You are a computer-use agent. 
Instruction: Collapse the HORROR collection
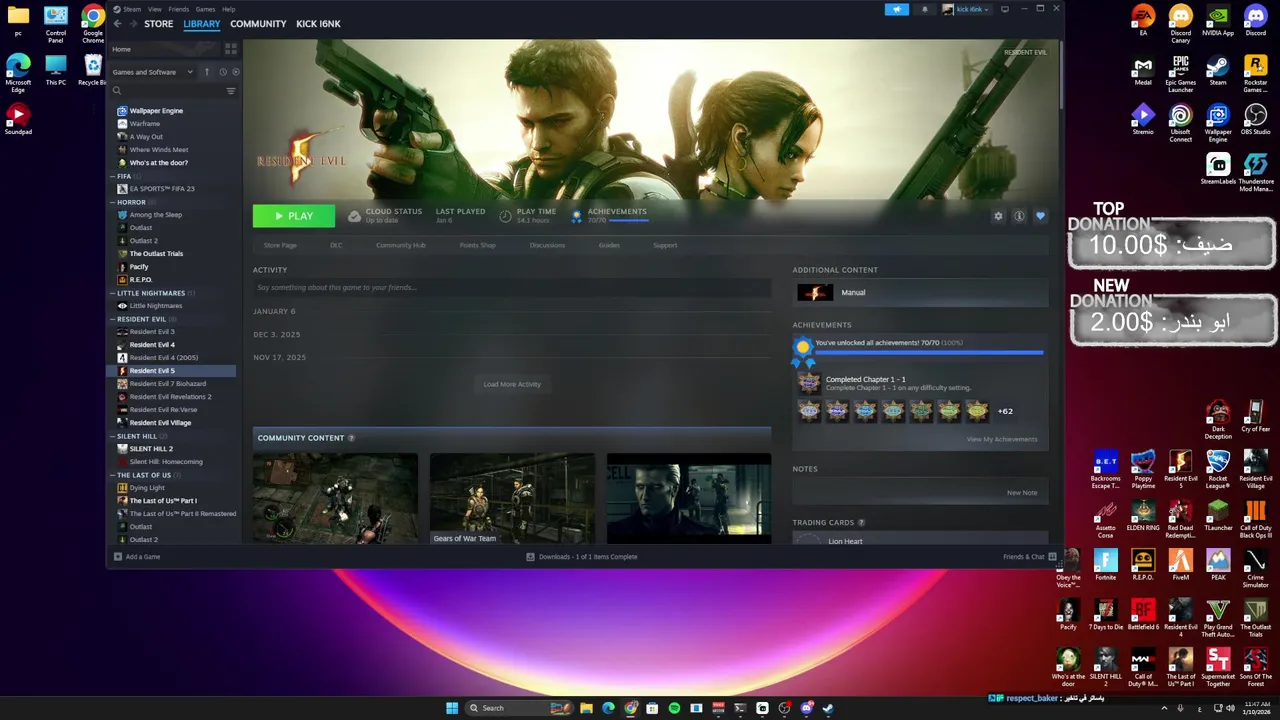coord(113,202)
